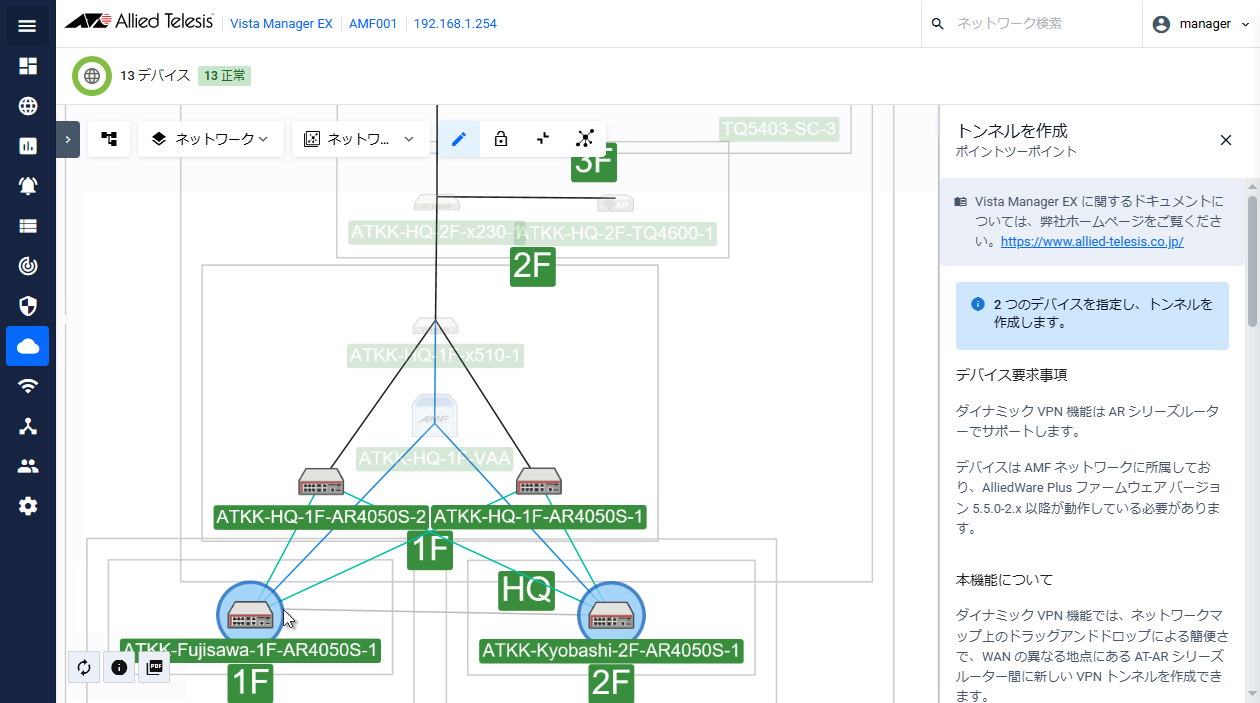Open the alarm bell events sidebar icon
The height and width of the screenshot is (703, 1260).
pos(28,186)
